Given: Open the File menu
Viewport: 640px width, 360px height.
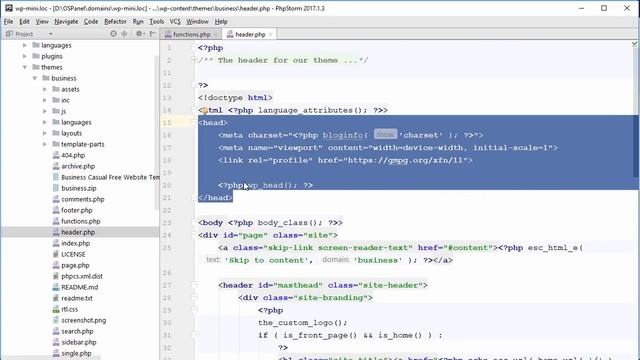Looking at the screenshot, I should (8, 22).
